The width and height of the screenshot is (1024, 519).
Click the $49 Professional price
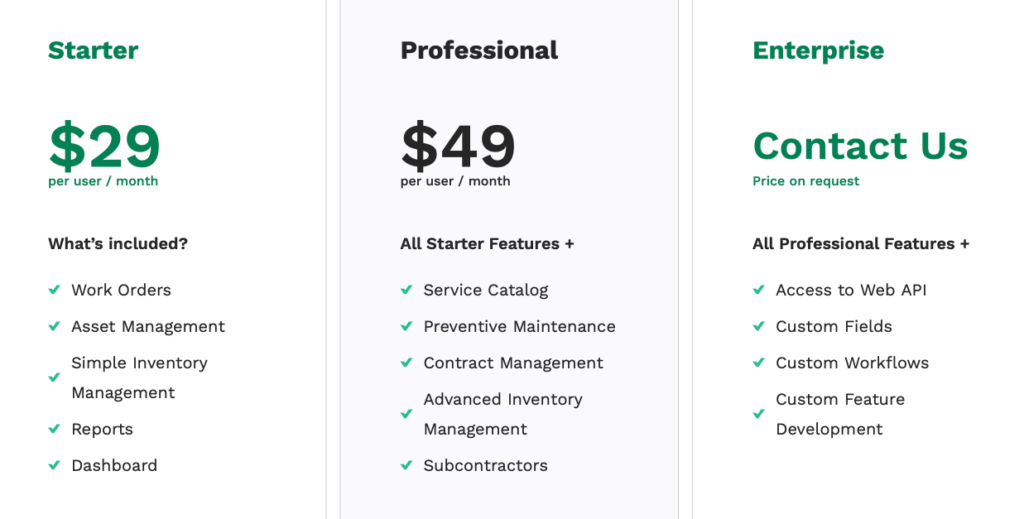(x=458, y=146)
